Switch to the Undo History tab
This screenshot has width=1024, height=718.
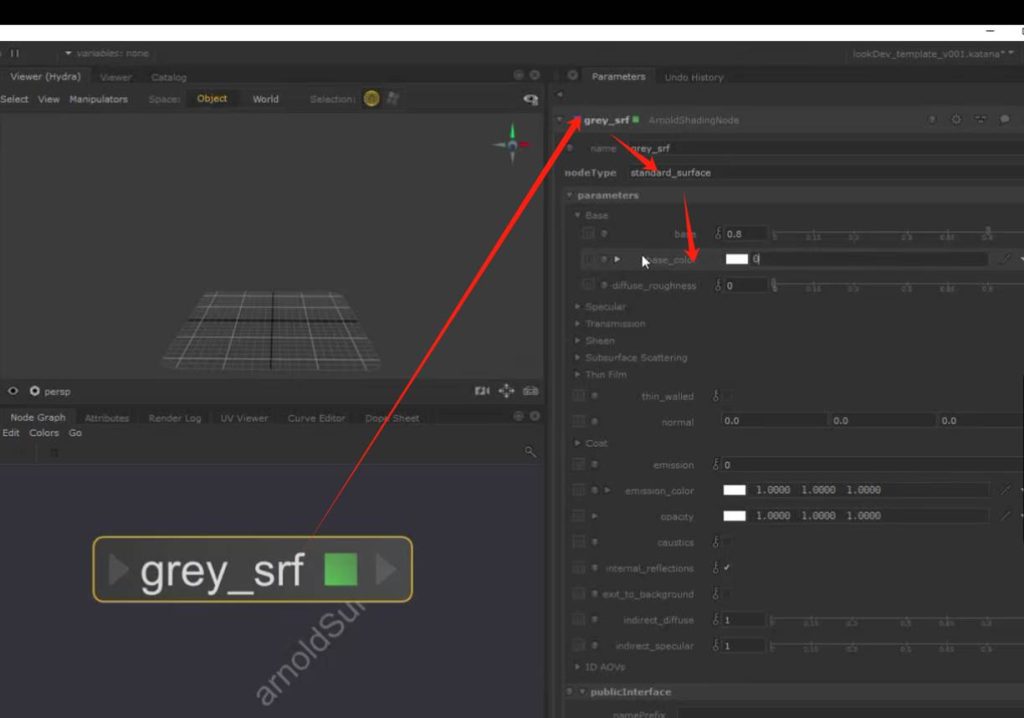pyautogui.click(x=693, y=77)
